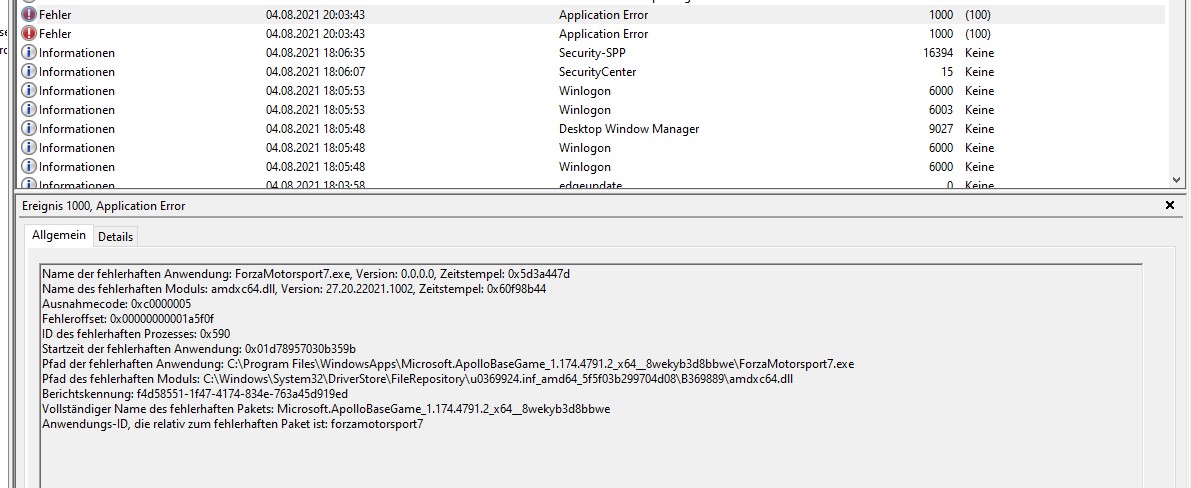The width and height of the screenshot is (1191, 488).
Task: Click the Ausnahmecode 0xc0000005 line
Action: [x=117, y=304]
